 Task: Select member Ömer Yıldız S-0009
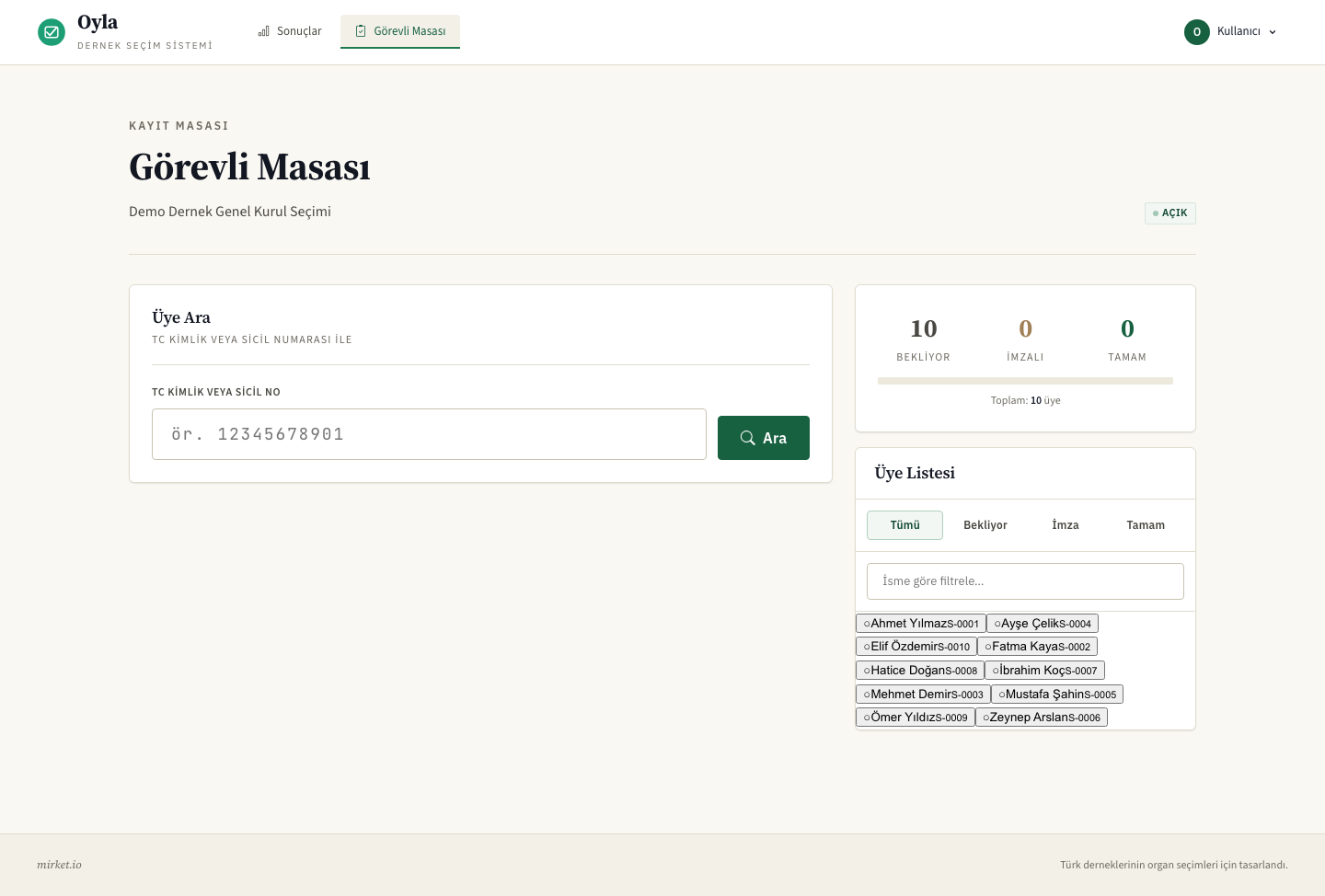[x=916, y=718]
